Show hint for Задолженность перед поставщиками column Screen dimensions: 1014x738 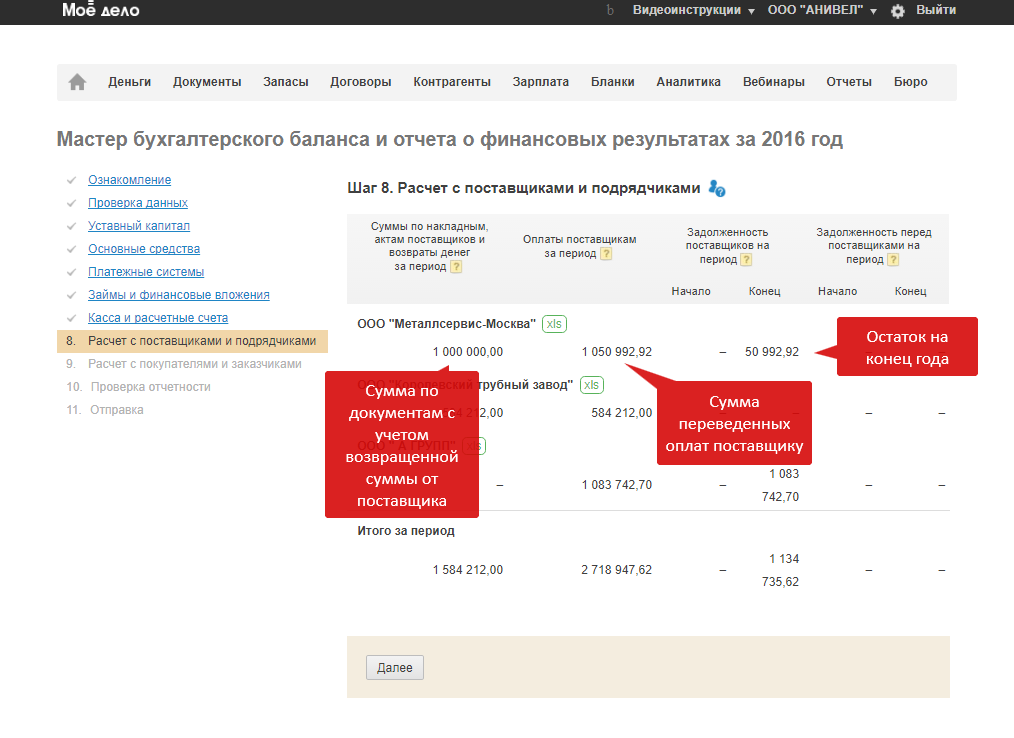(x=893, y=259)
